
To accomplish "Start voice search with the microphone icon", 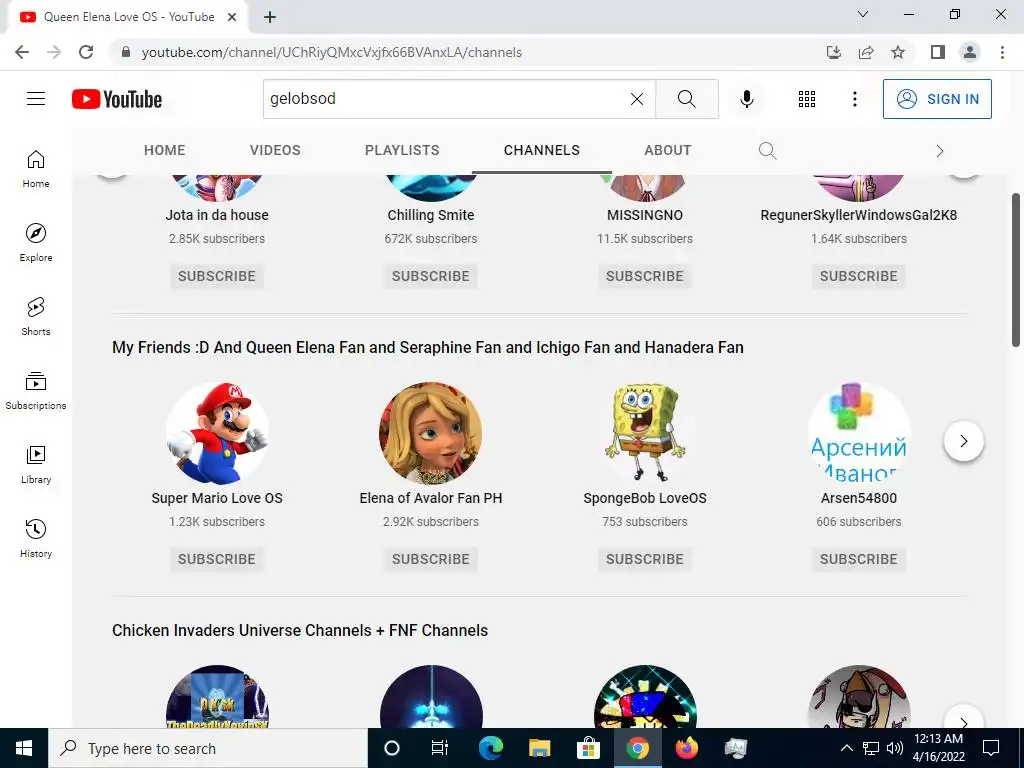I will click(746, 99).
